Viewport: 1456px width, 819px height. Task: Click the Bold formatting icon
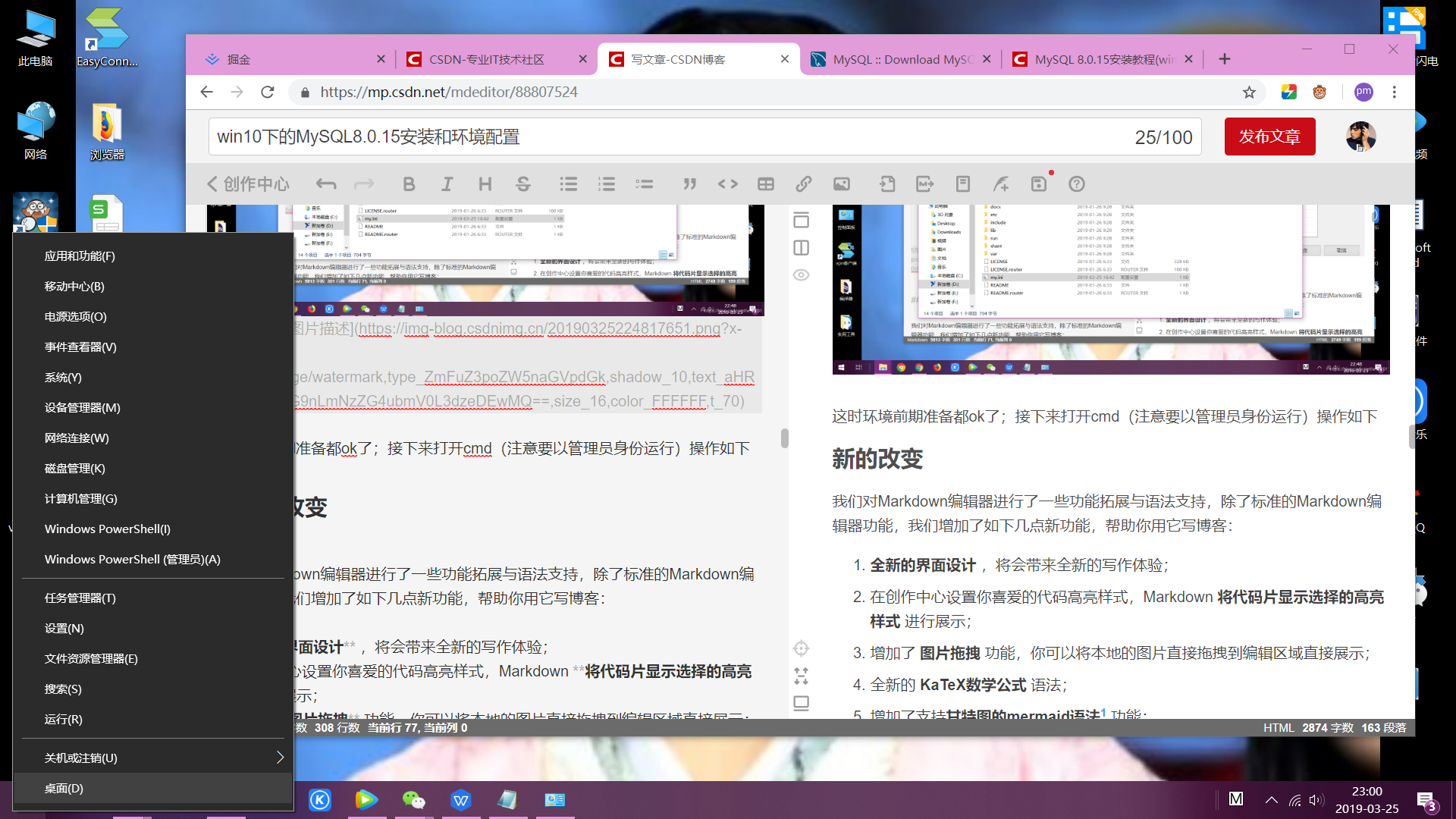tap(409, 184)
